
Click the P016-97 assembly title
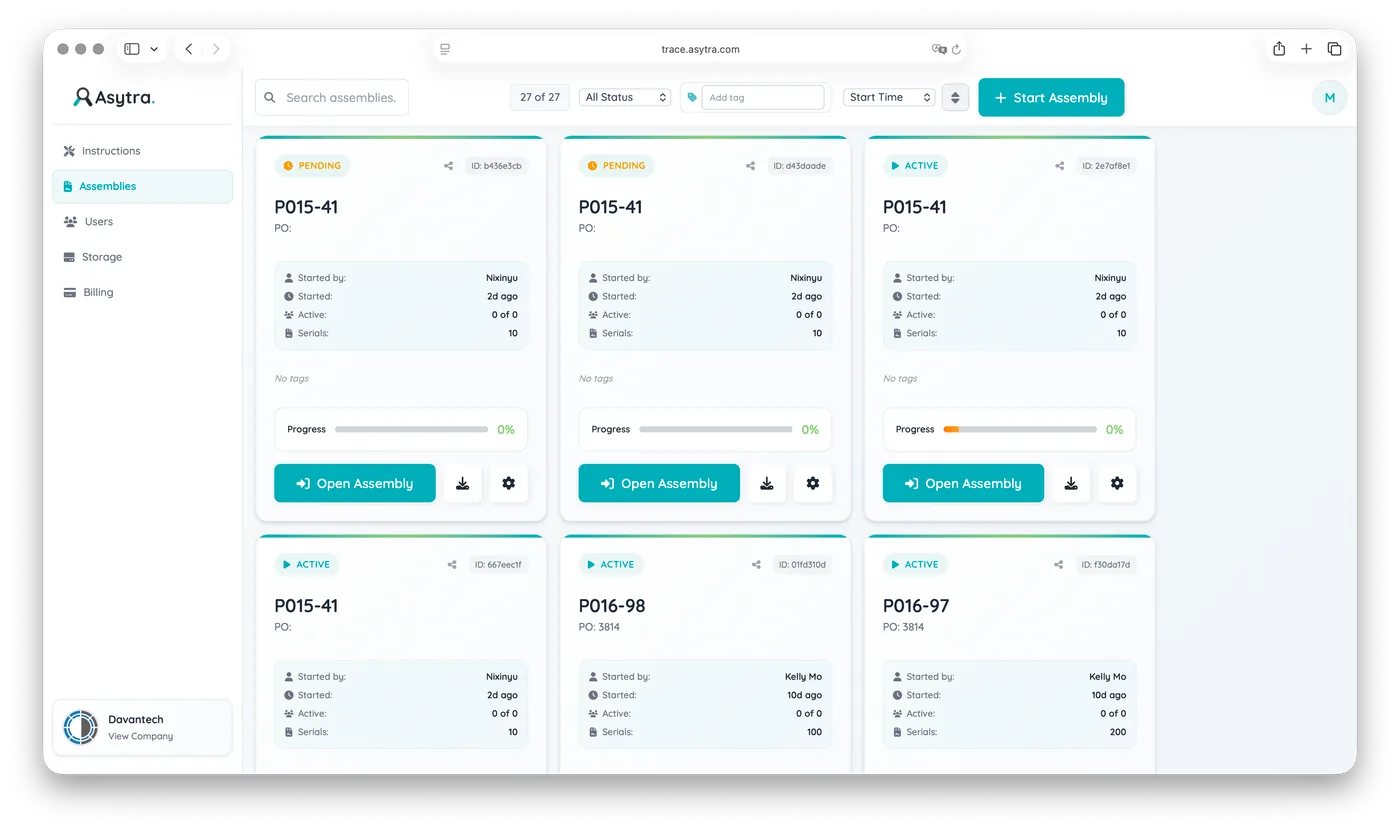click(916, 606)
